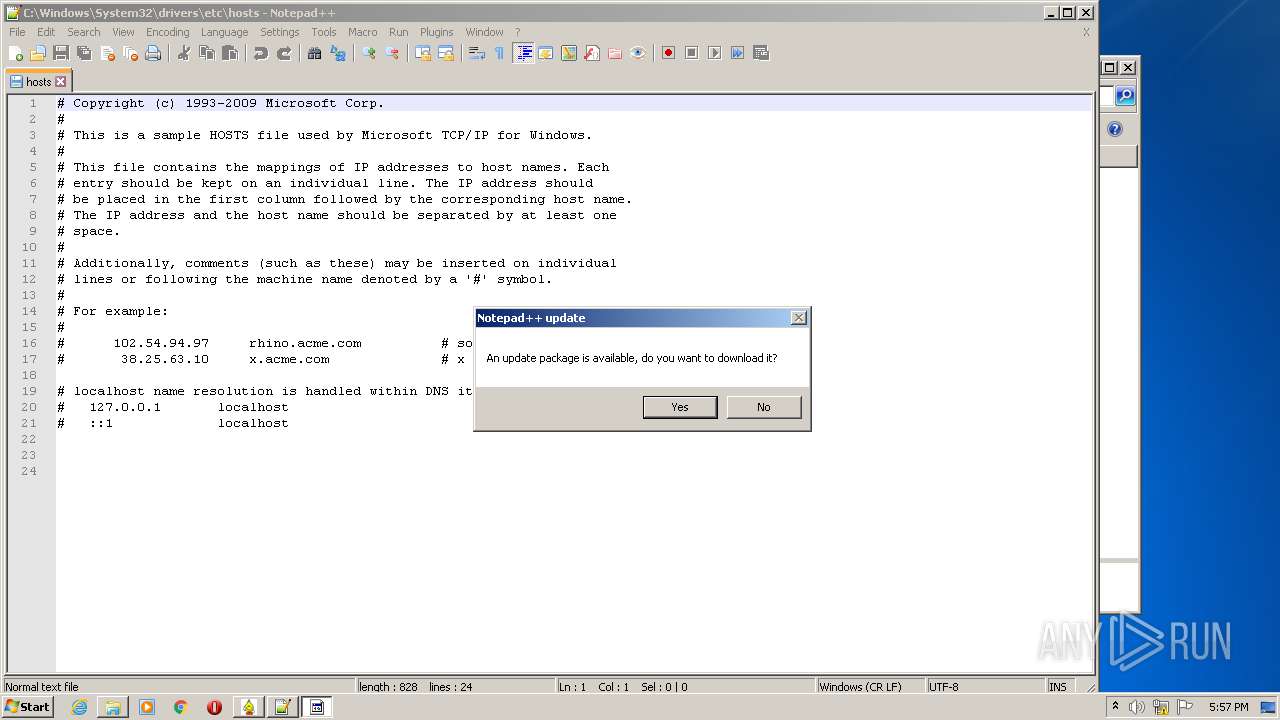Toggle the Document Map icon

(569, 53)
